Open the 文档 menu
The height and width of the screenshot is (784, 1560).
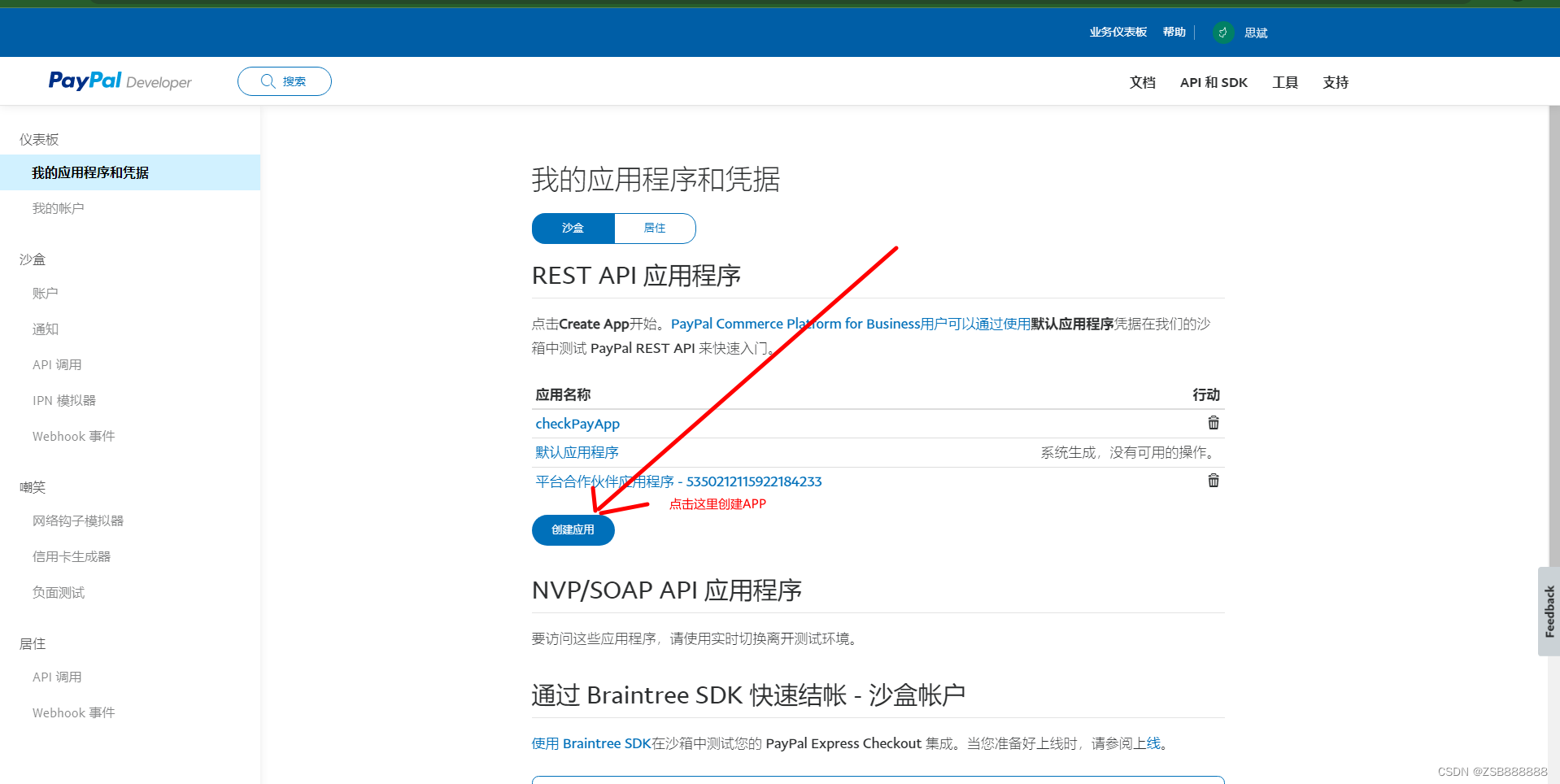tap(1143, 82)
